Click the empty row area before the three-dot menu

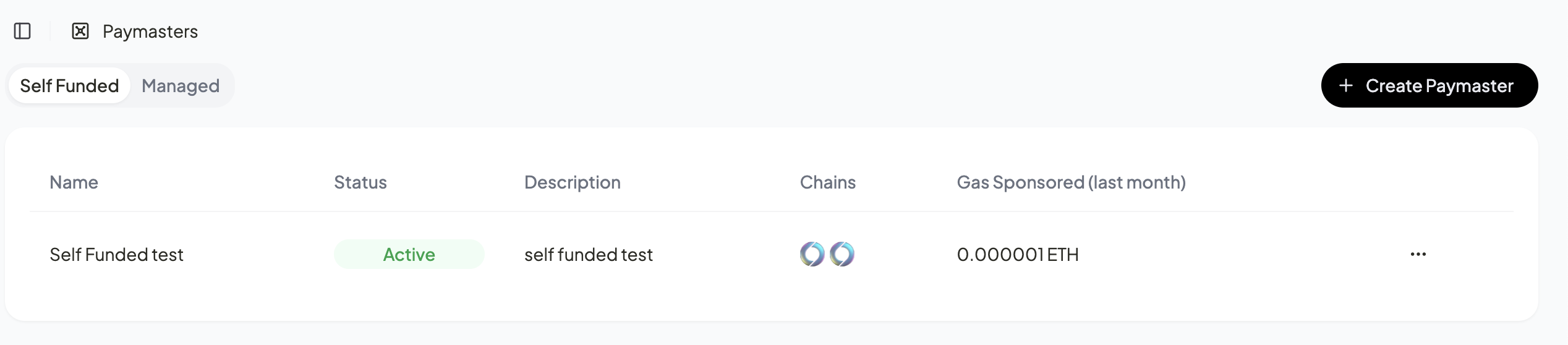pyautogui.click(x=1243, y=254)
